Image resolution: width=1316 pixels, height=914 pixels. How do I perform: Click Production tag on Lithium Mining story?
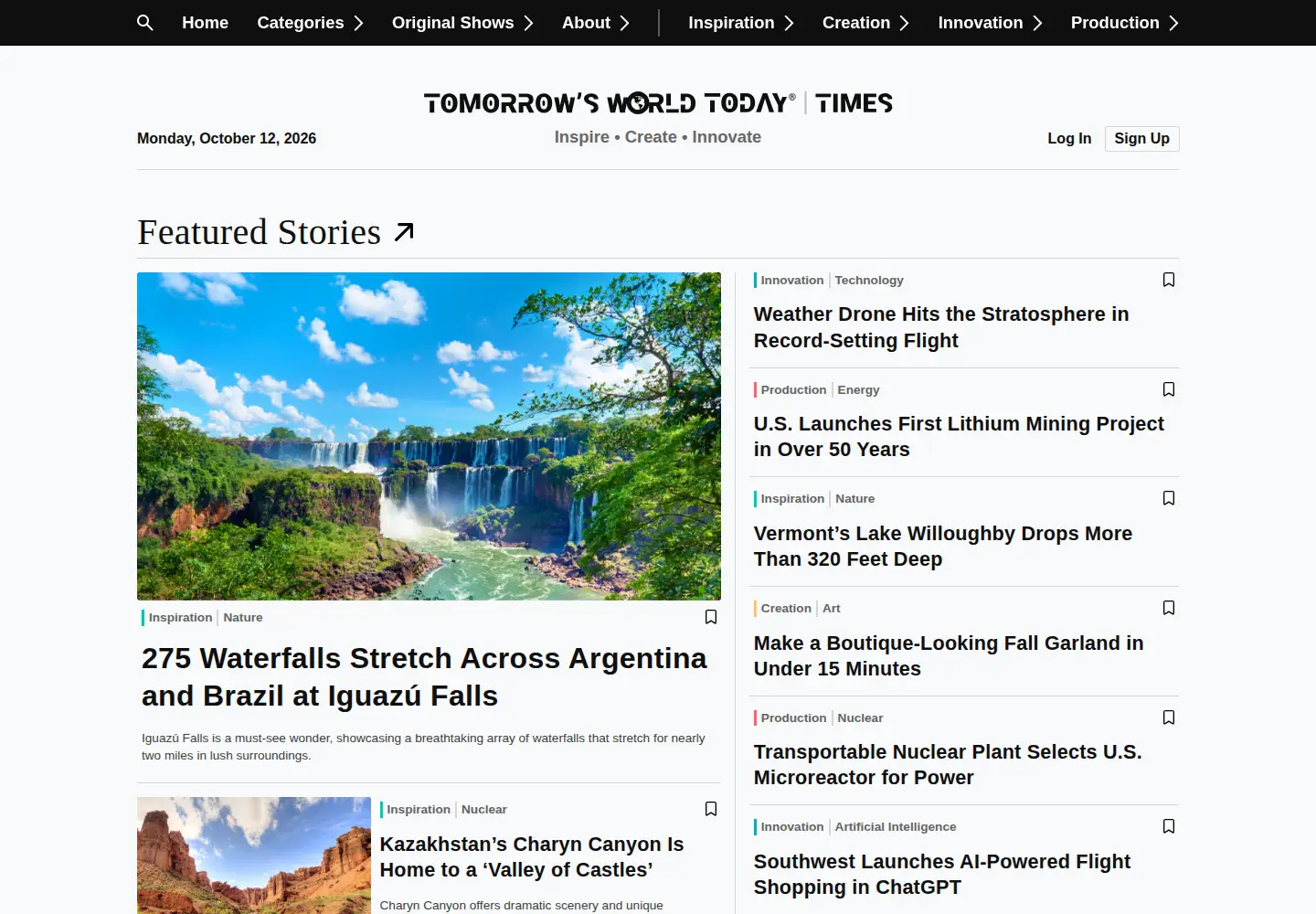coord(793,389)
